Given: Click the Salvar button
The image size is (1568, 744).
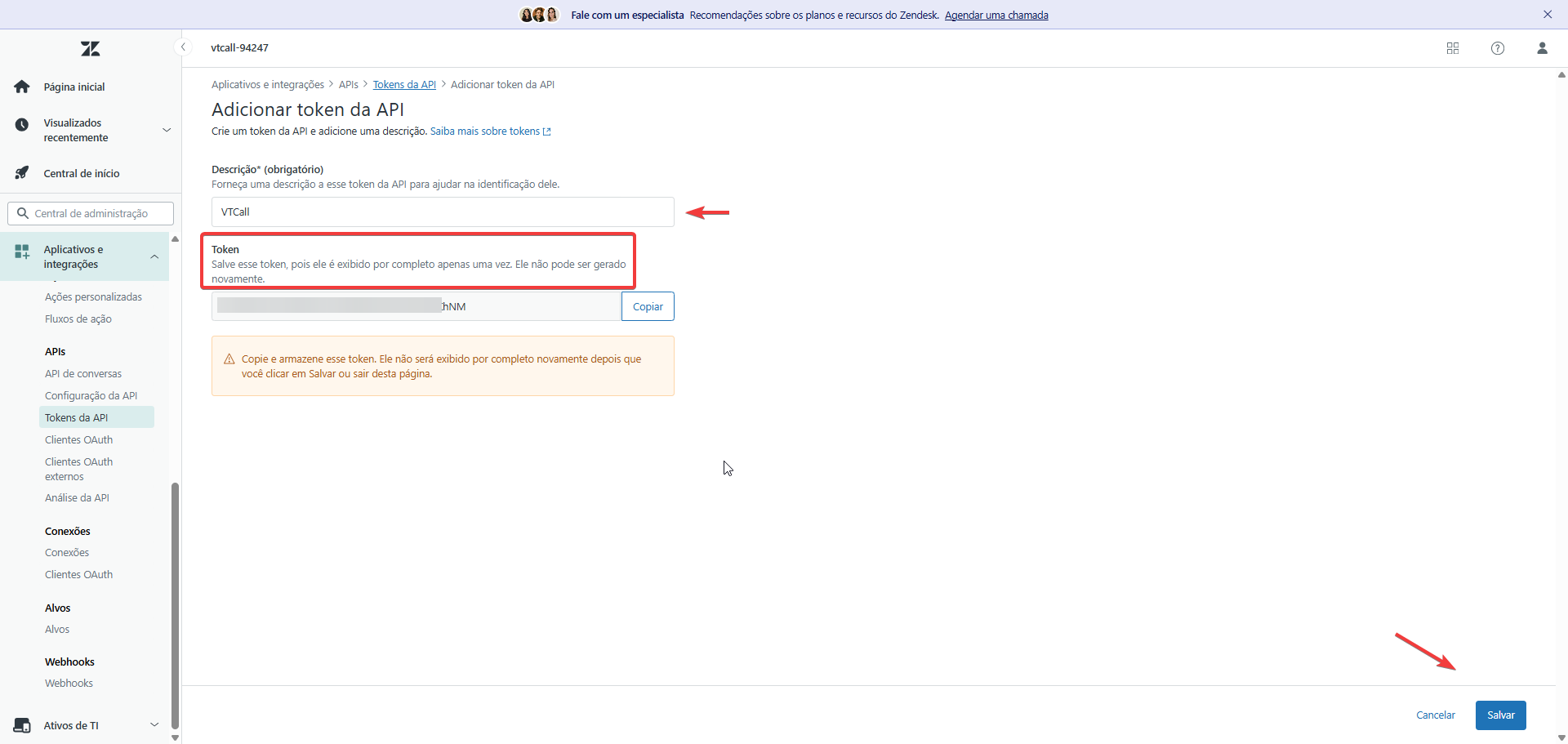Looking at the screenshot, I should pos(1500,715).
